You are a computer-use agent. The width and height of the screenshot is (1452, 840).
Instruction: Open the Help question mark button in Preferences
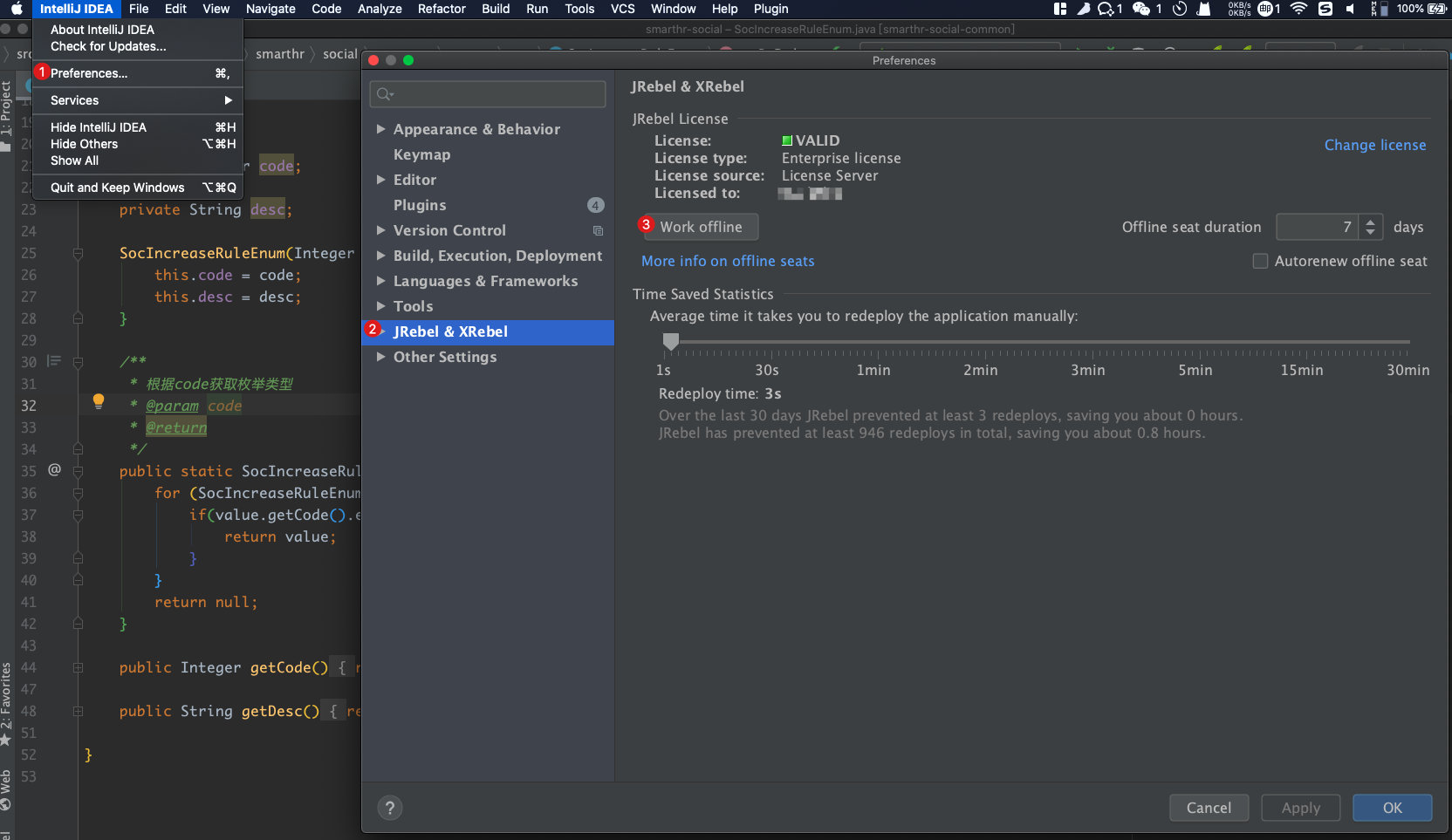click(x=390, y=808)
